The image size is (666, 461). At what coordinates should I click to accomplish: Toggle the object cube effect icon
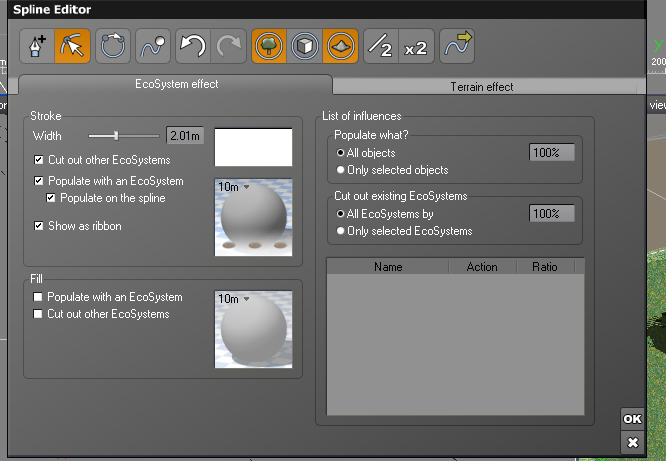click(x=304, y=46)
